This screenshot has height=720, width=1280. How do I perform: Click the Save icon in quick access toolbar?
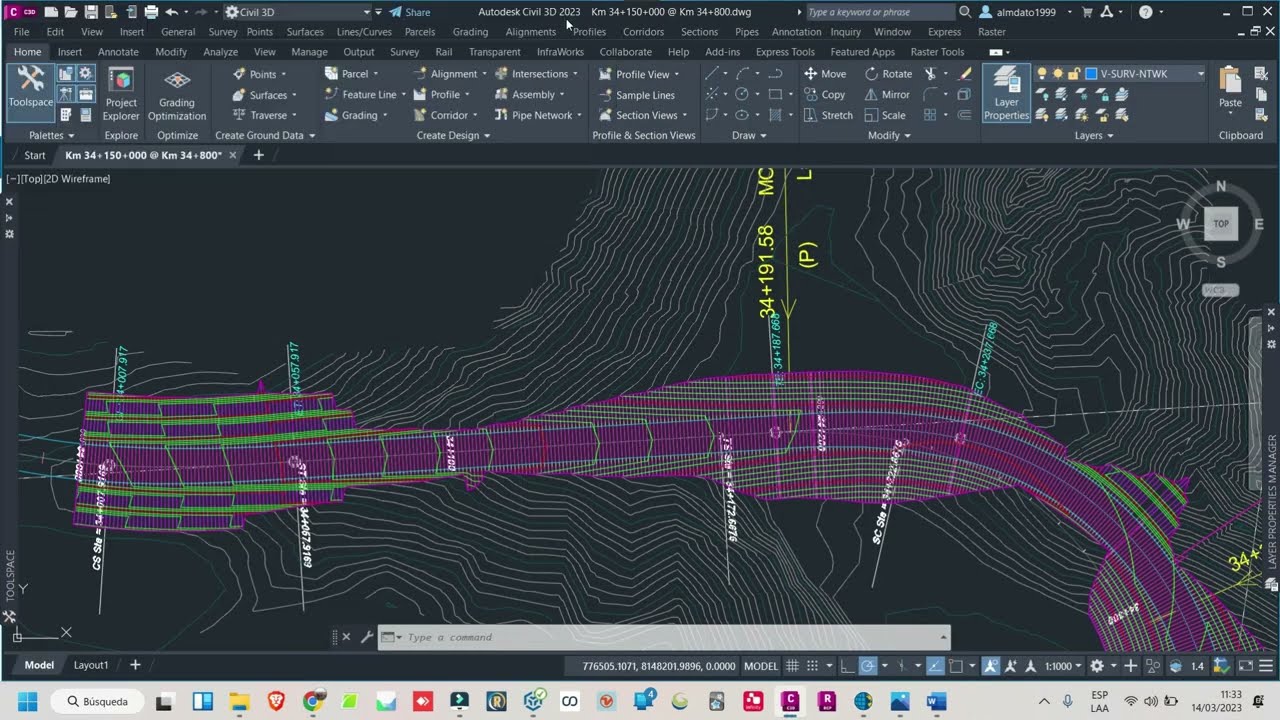coord(91,12)
